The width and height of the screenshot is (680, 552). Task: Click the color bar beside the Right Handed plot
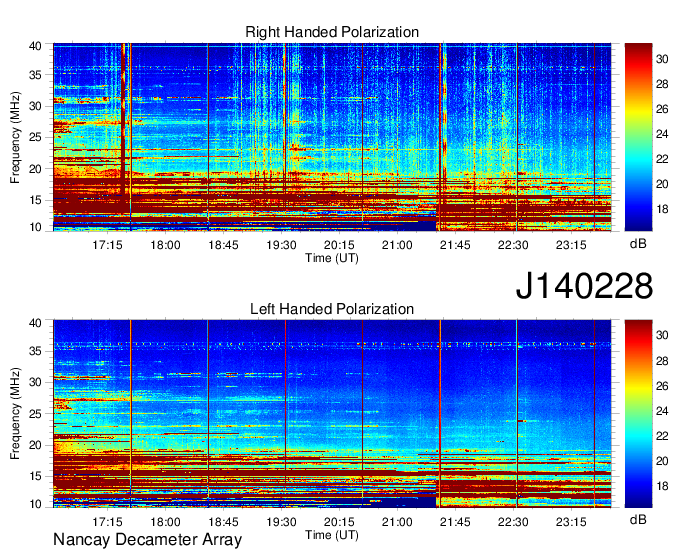pos(638,137)
